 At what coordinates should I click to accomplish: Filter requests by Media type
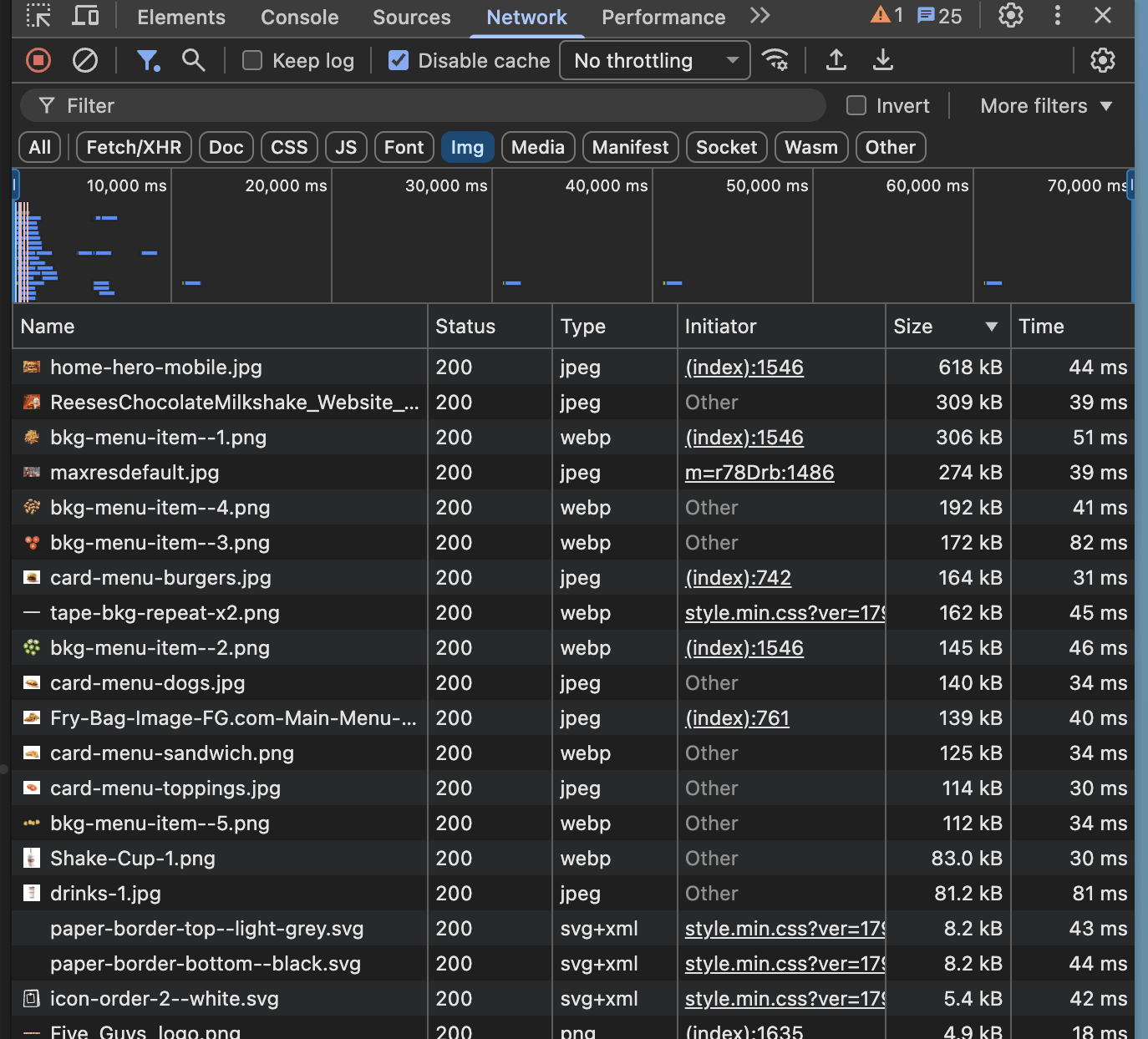coord(538,147)
